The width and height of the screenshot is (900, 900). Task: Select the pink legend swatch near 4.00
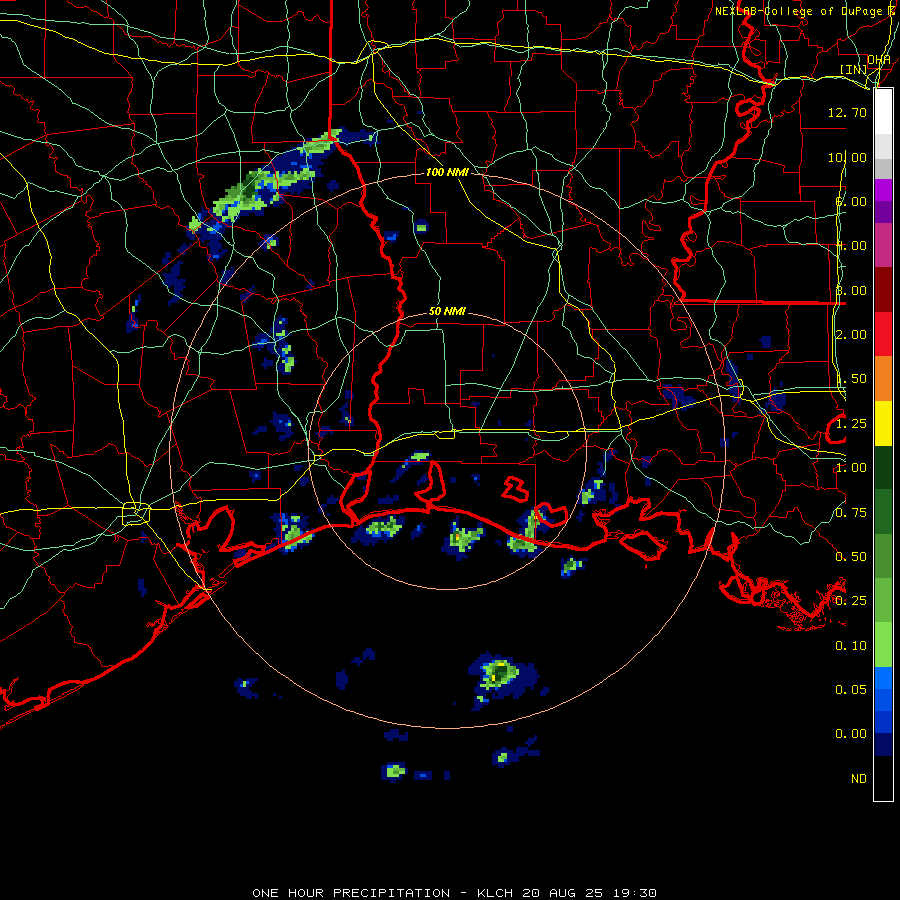coord(883,245)
